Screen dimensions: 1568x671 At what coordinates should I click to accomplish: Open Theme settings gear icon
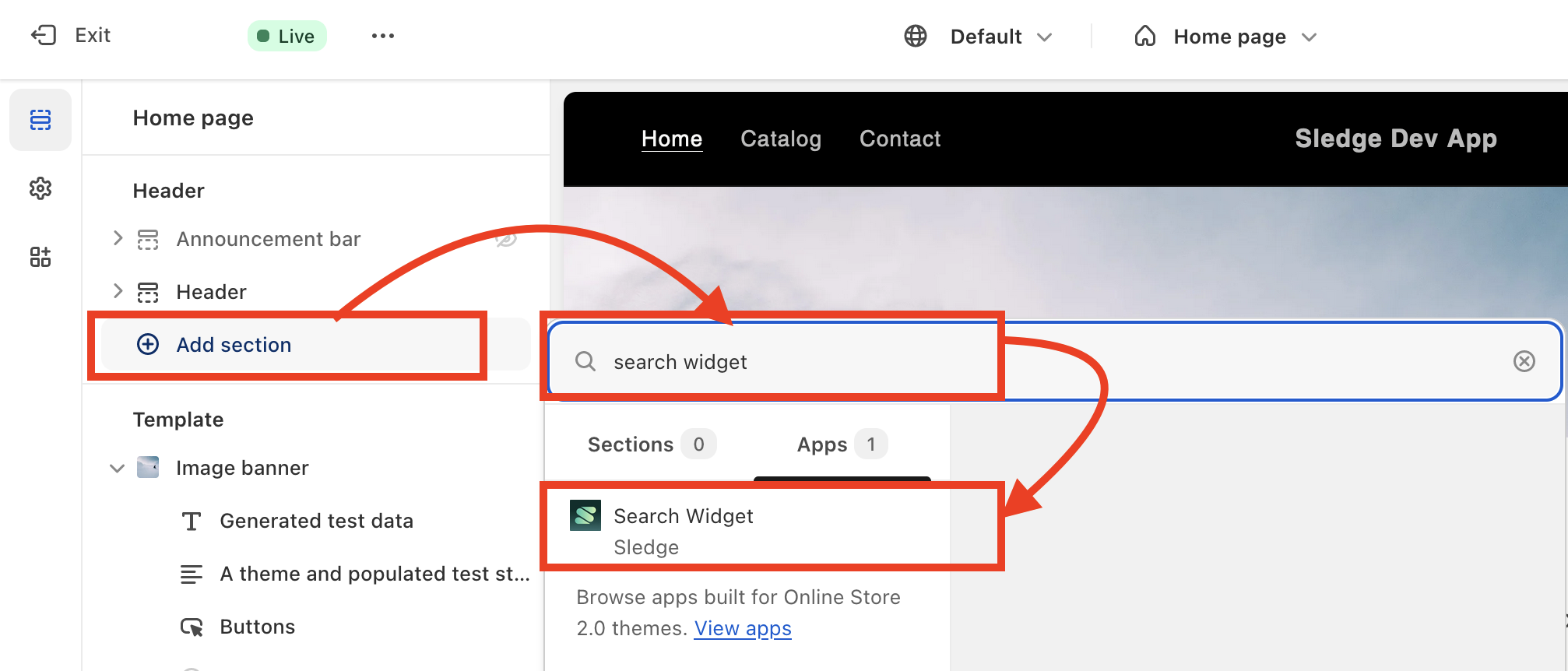coord(40,188)
